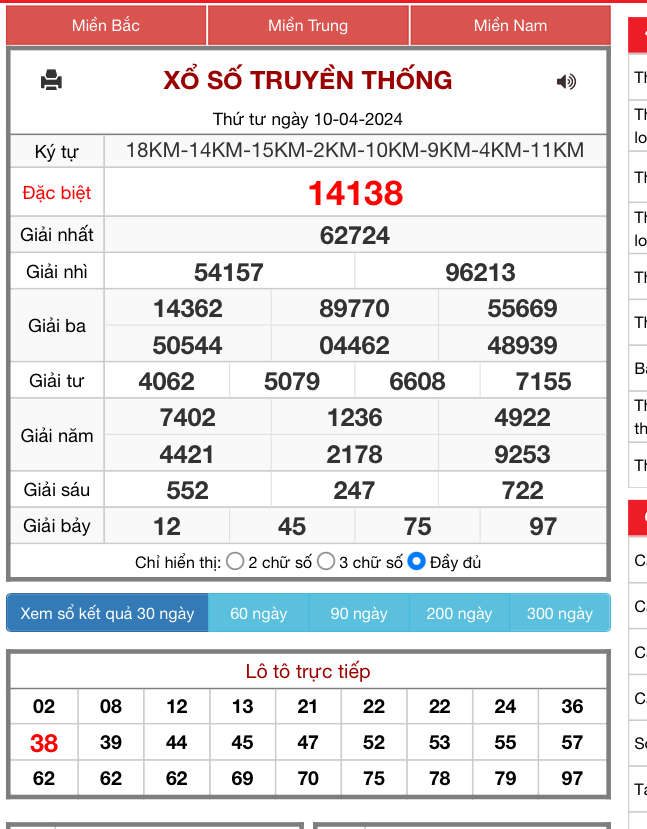Click the date Thứ tư ngày 10-04-2024

[x=308, y=119]
